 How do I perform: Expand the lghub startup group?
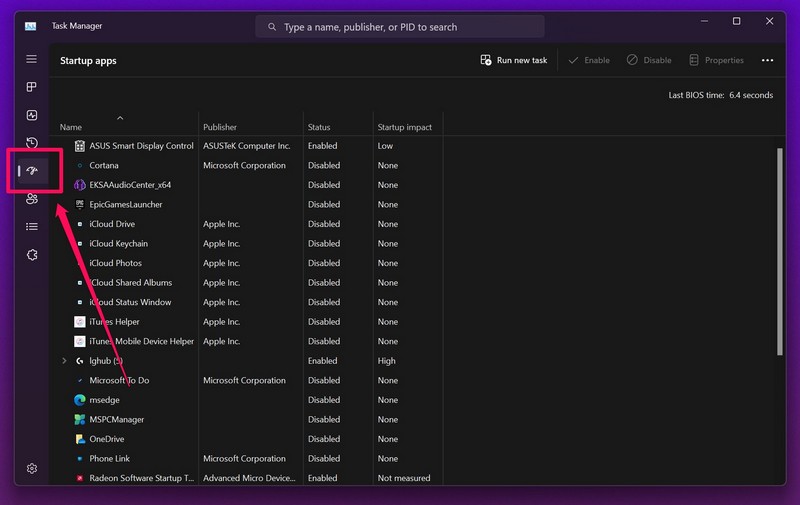pos(65,361)
